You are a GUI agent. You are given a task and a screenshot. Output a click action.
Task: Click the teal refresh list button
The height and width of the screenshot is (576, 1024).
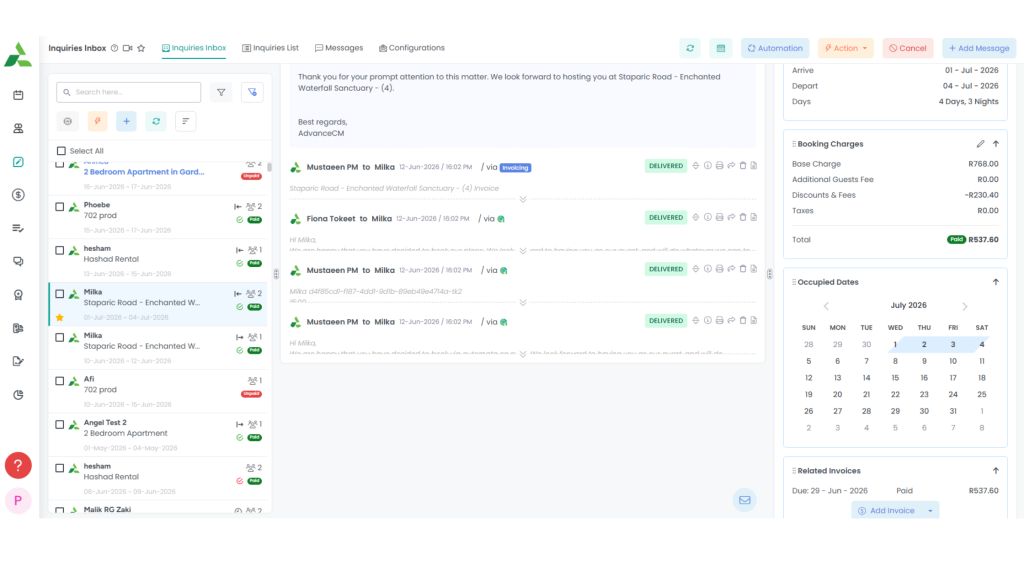pyautogui.click(x=156, y=121)
